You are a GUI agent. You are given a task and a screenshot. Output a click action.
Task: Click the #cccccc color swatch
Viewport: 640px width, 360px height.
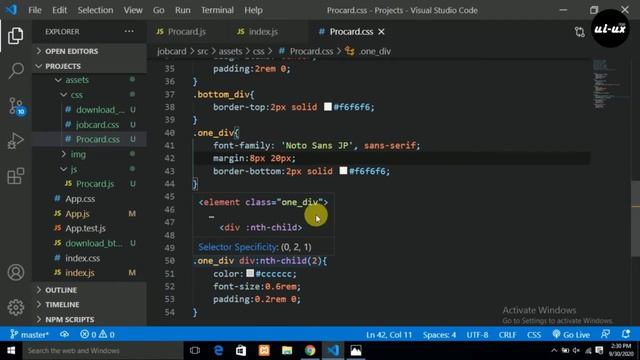click(x=250, y=273)
